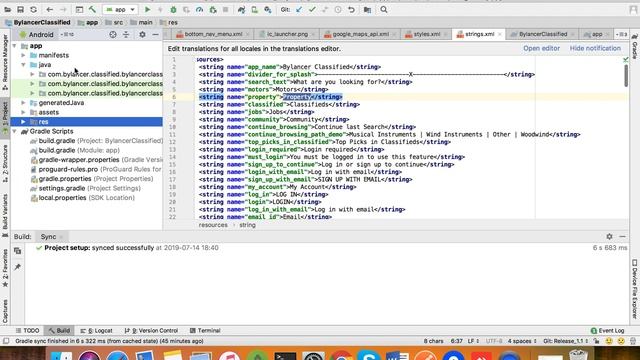
Task: Toggle the Device File Explorer panel
Action: pyautogui.click(x=635, y=288)
